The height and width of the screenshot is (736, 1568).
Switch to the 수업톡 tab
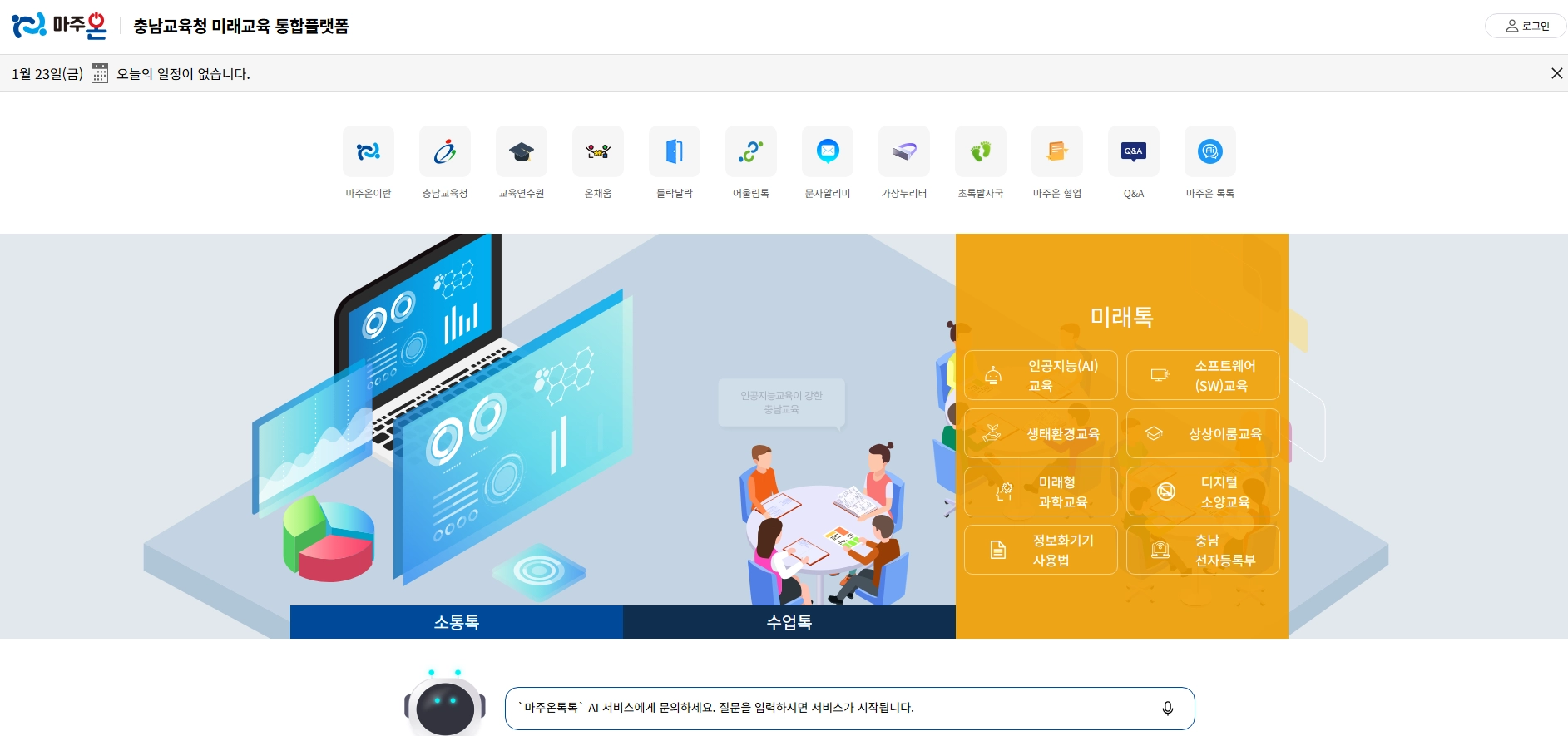[789, 622]
